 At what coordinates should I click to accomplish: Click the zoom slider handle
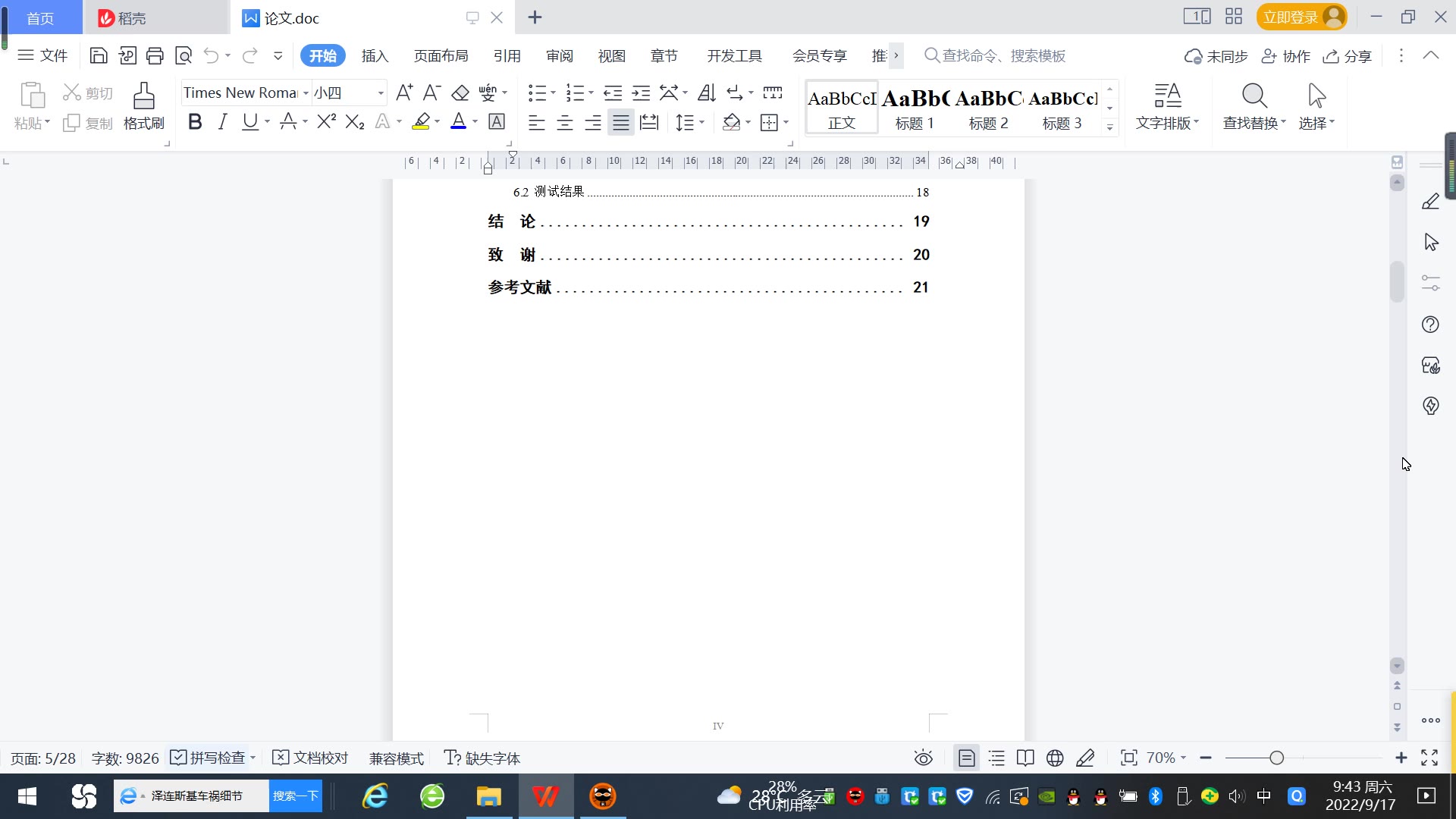tap(1276, 758)
